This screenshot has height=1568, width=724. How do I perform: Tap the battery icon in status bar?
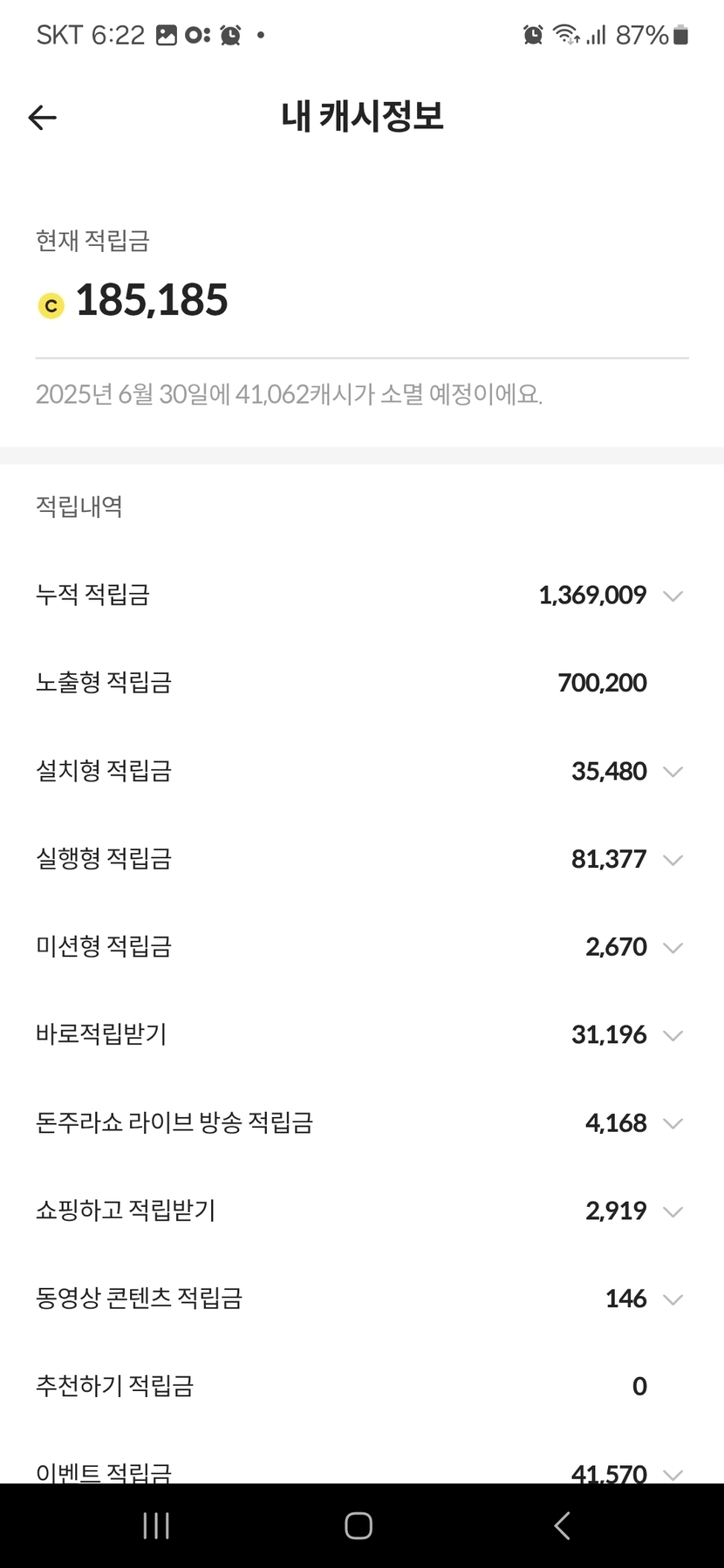pyautogui.click(x=681, y=35)
